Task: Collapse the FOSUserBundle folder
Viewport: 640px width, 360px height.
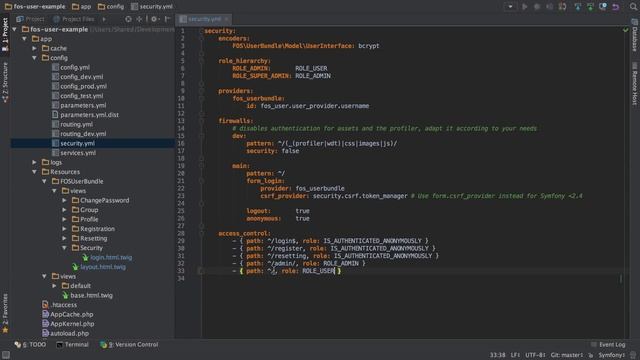Action: [44, 181]
